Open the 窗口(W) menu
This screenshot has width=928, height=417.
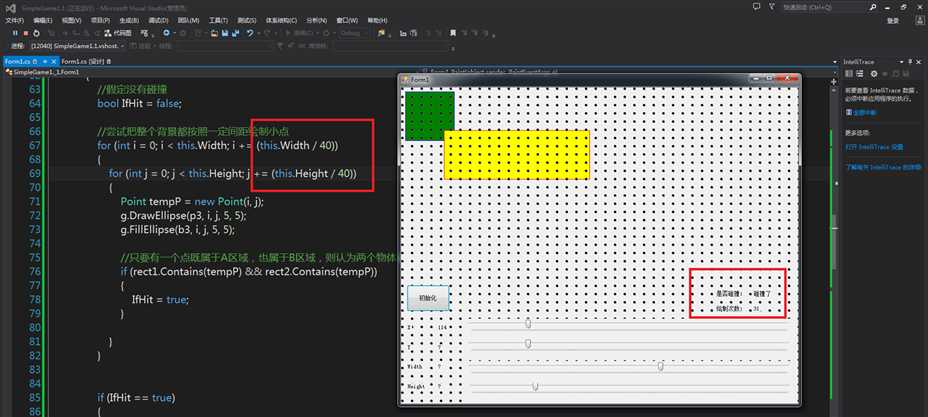[347, 20]
